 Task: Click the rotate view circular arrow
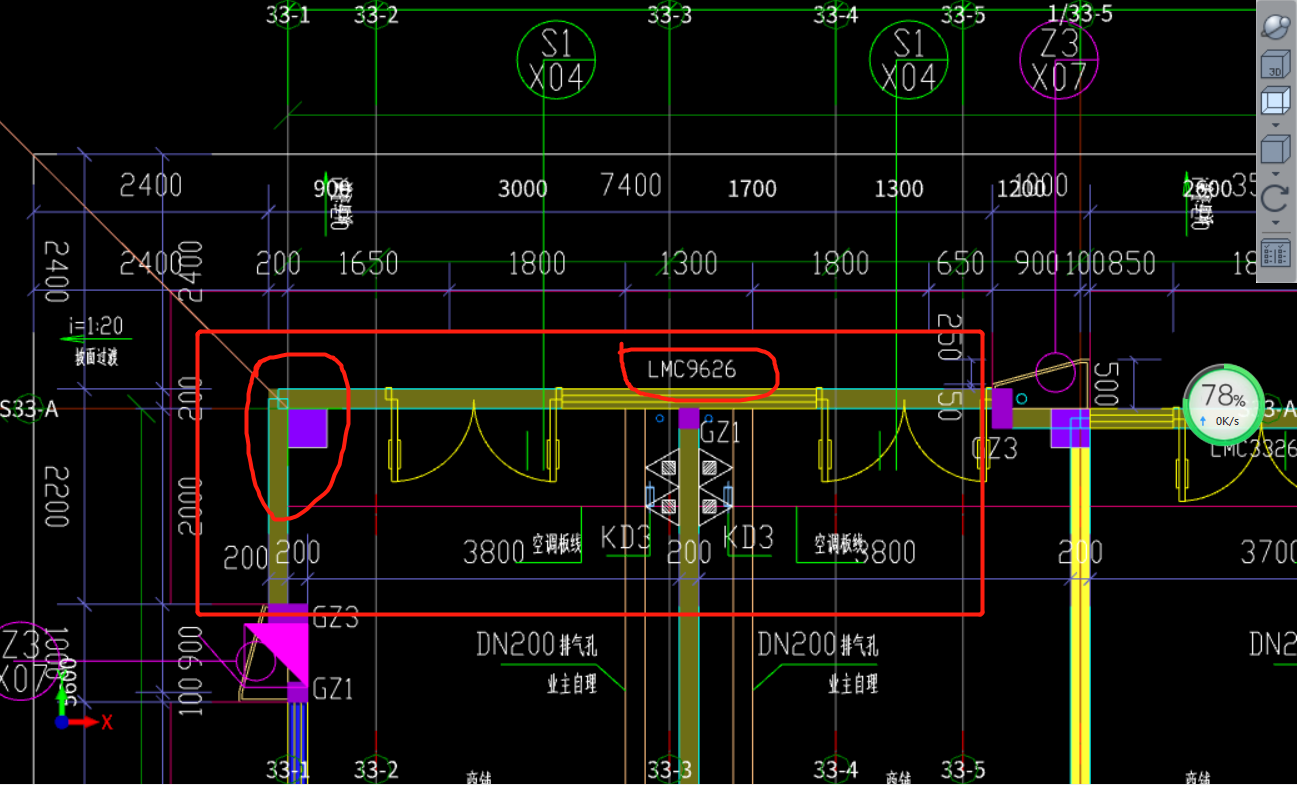pos(1274,197)
